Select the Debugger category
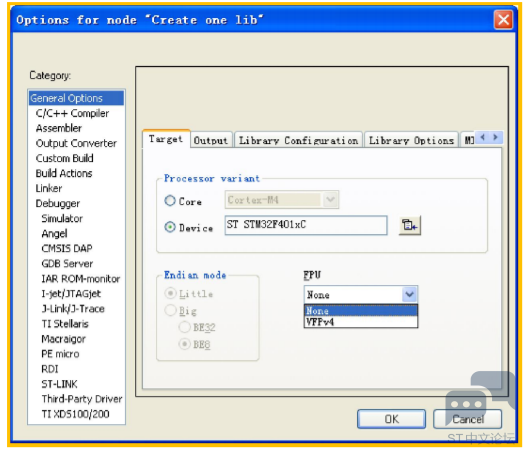 [x=57, y=203]
